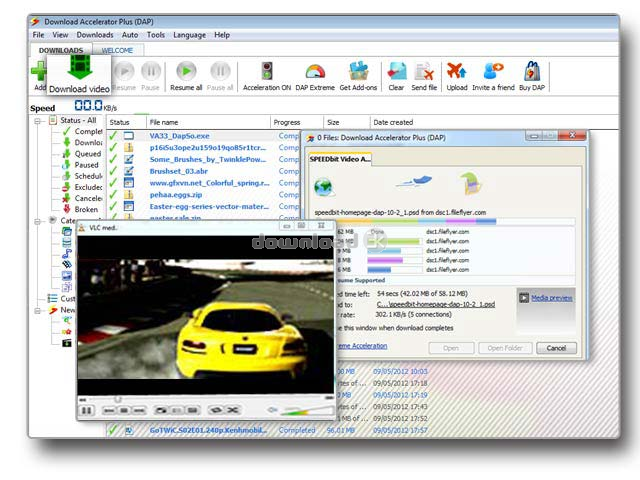Switch to the WELCOME tab
Image resolution: width=640 pixels, height=480 pixels.
coord(117,50)
